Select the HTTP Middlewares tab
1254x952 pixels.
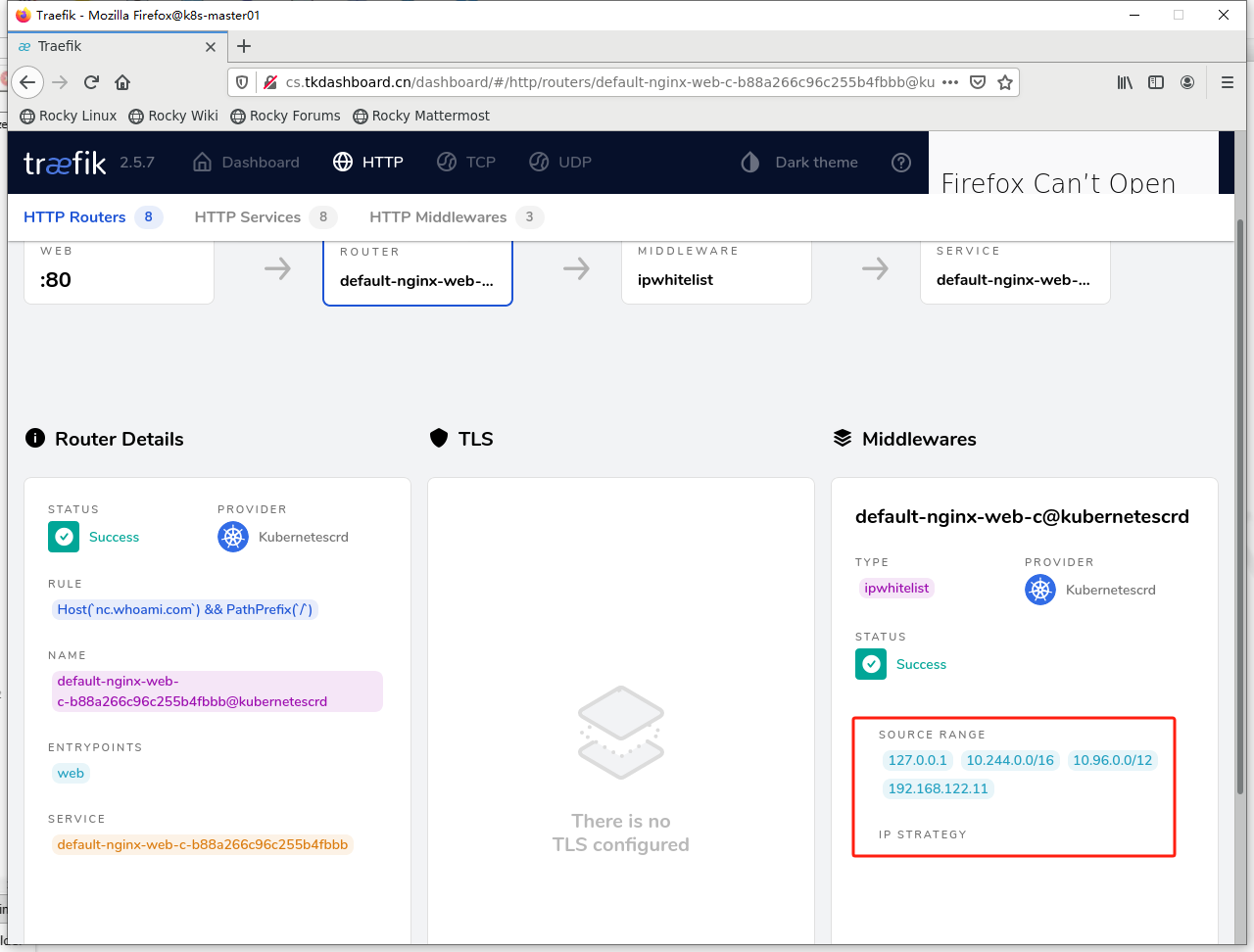pyautogui.click(x=456, y=217)
